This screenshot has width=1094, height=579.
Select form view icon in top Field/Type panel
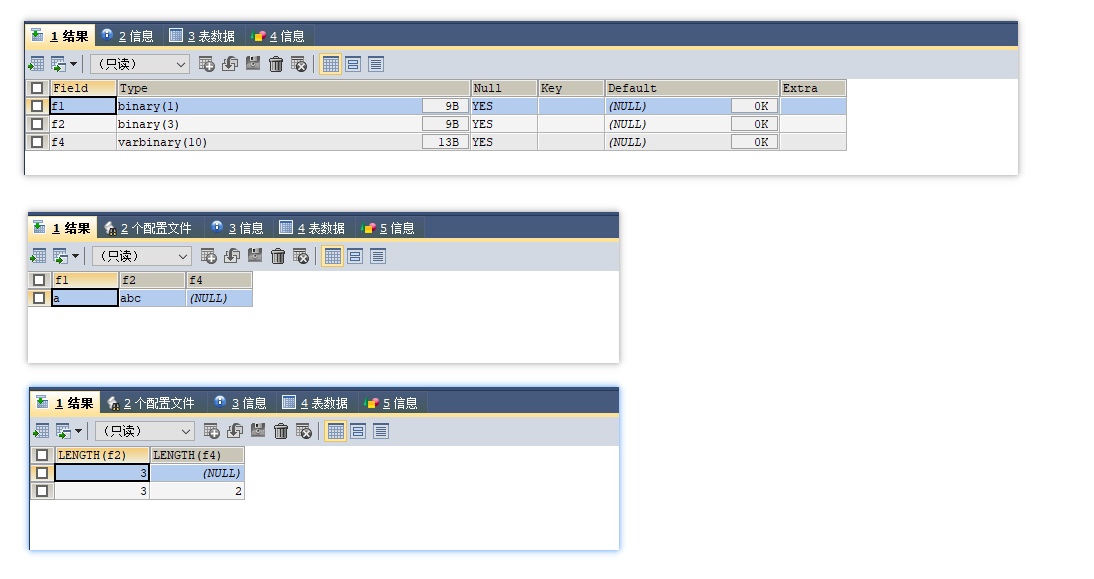tap(353, 64)
